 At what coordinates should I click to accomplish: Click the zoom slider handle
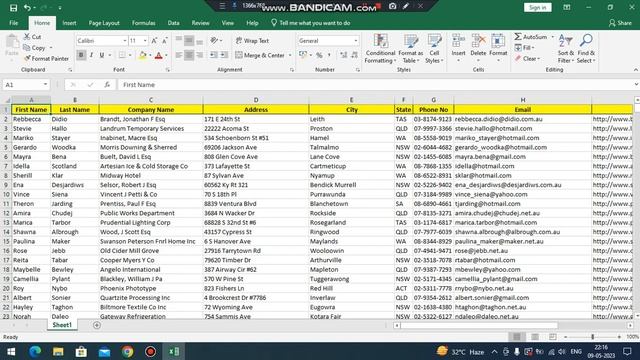[592, 337]
